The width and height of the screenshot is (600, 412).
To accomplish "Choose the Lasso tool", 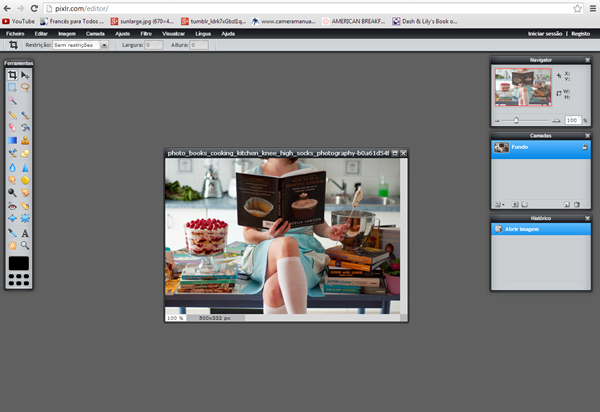I will coord(25,88).
